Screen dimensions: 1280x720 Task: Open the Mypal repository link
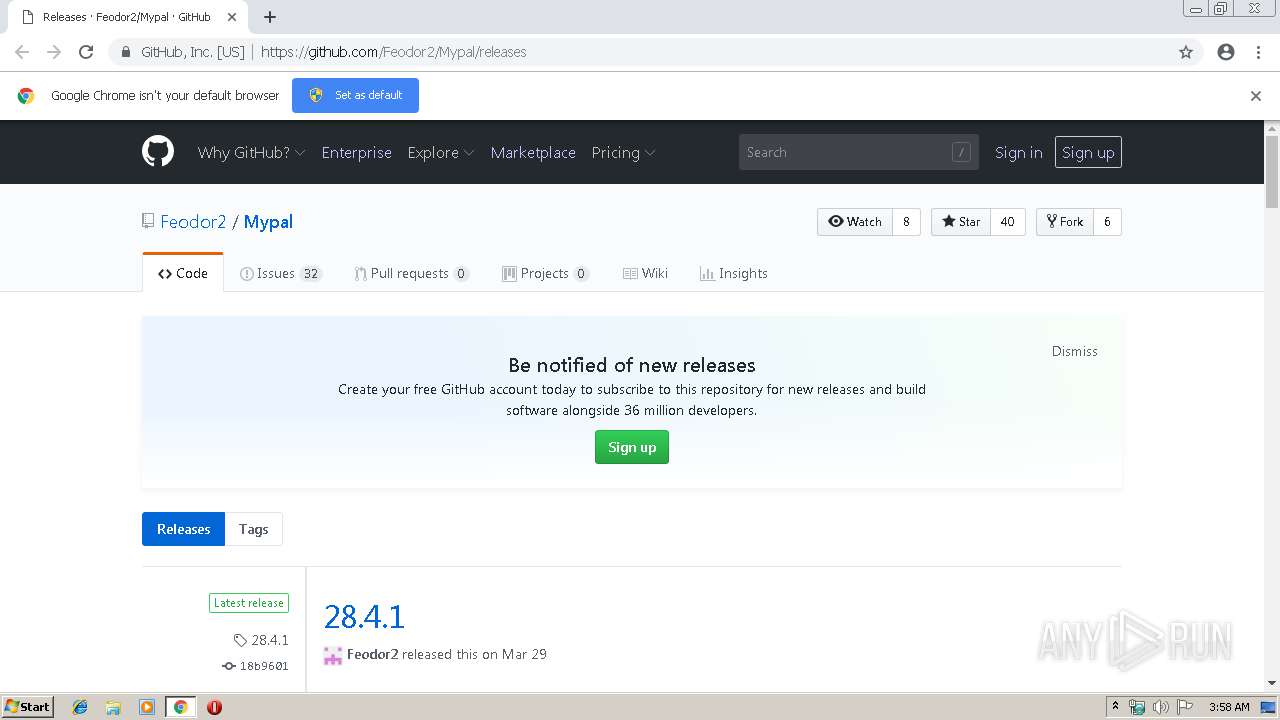(268, 222)
